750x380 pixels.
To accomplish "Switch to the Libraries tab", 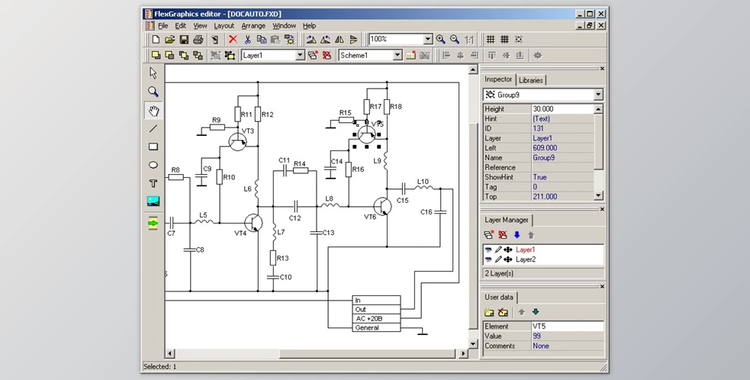I will 531,80.
